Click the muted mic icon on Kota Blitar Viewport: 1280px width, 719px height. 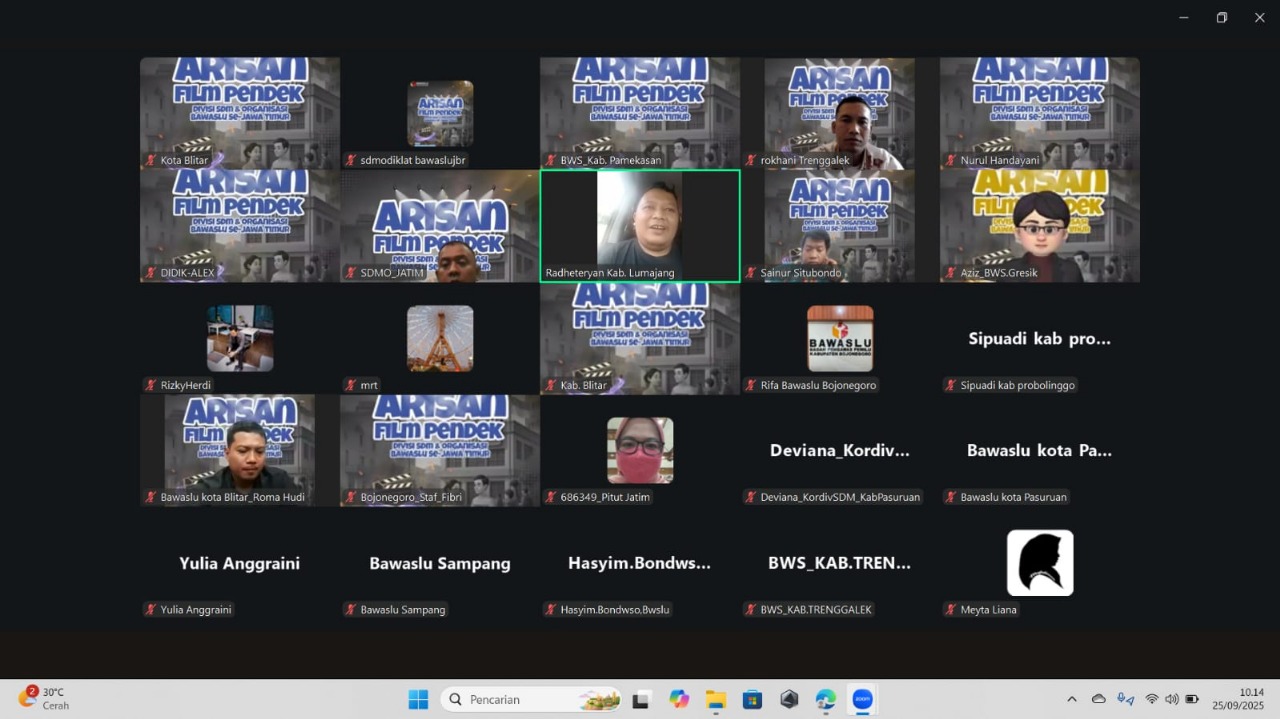click(x=151, y=160)
